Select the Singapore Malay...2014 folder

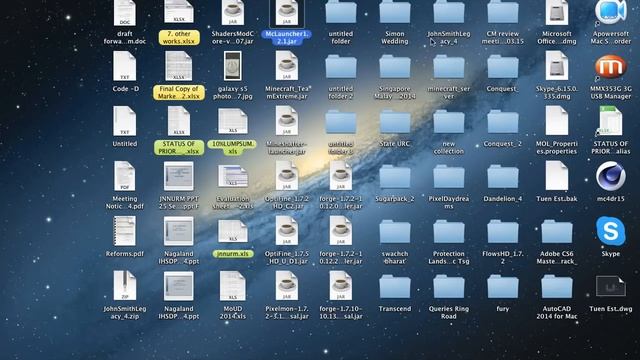(x=395, y=67)
